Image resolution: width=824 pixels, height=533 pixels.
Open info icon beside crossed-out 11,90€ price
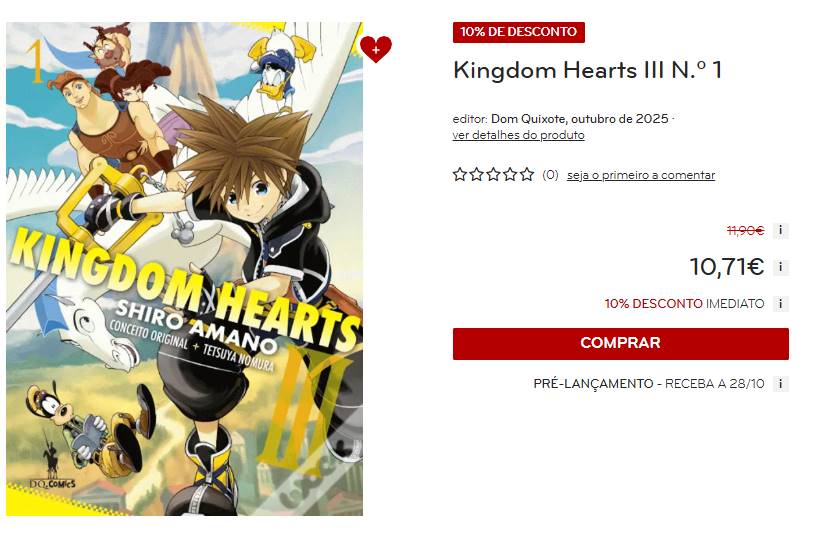tap(780, 230)
